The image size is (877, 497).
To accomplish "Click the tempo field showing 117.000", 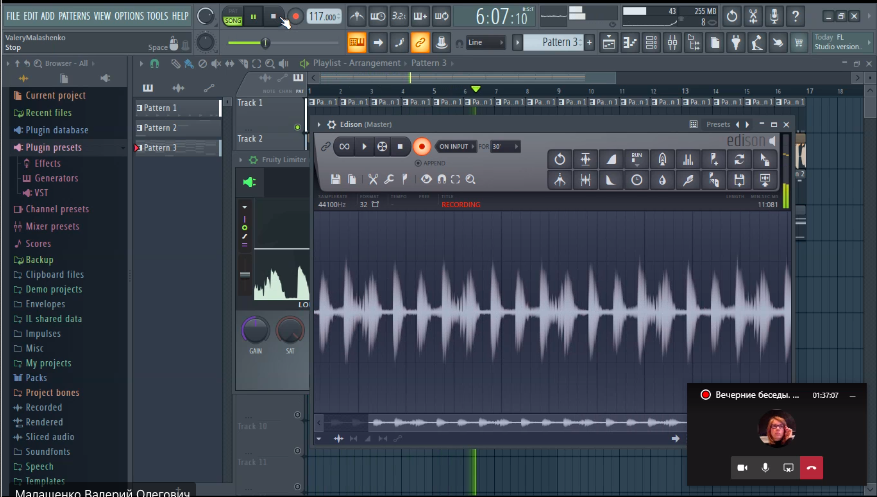I will click(322, 17).
